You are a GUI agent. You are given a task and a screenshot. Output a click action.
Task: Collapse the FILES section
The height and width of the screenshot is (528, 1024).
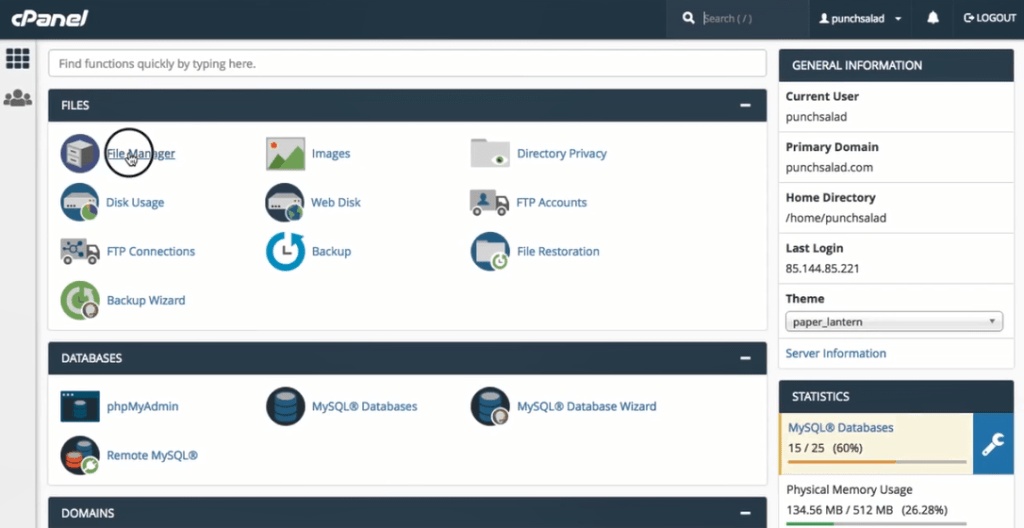[745, 105]
